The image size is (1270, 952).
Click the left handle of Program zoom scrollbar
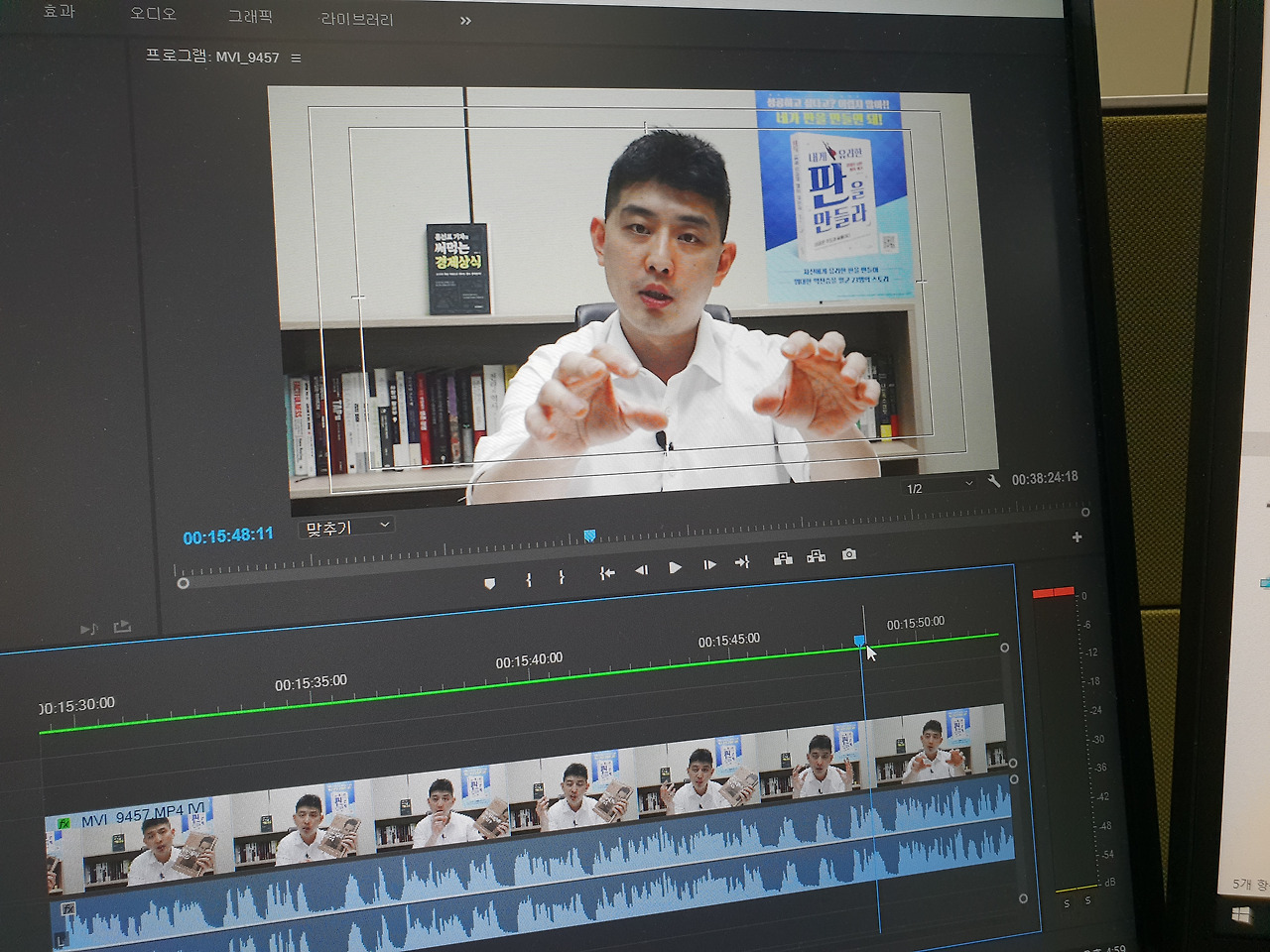click(x=183, y=583)
